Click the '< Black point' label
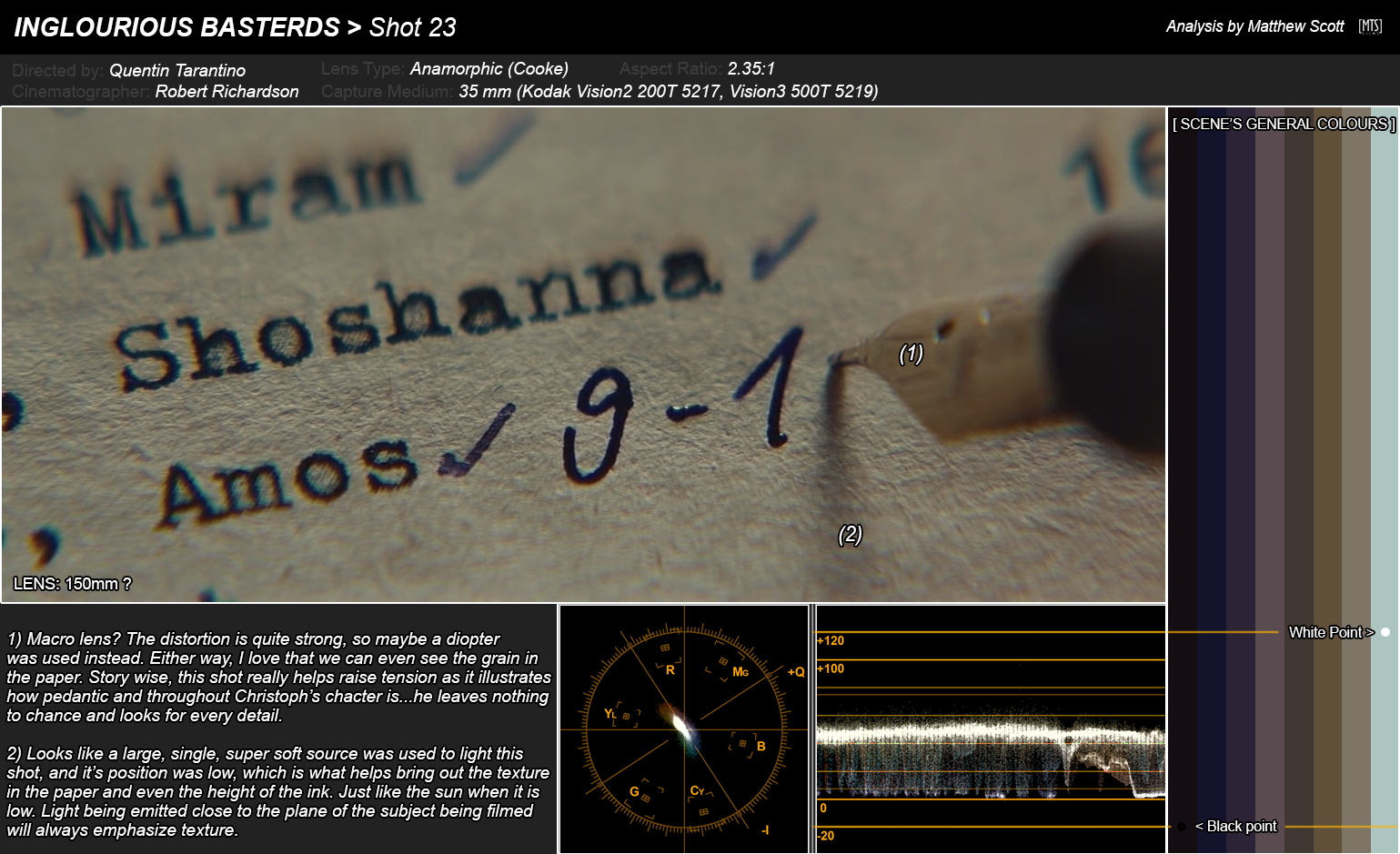Screen dimensions: 1400x854 pos(1235,826)
